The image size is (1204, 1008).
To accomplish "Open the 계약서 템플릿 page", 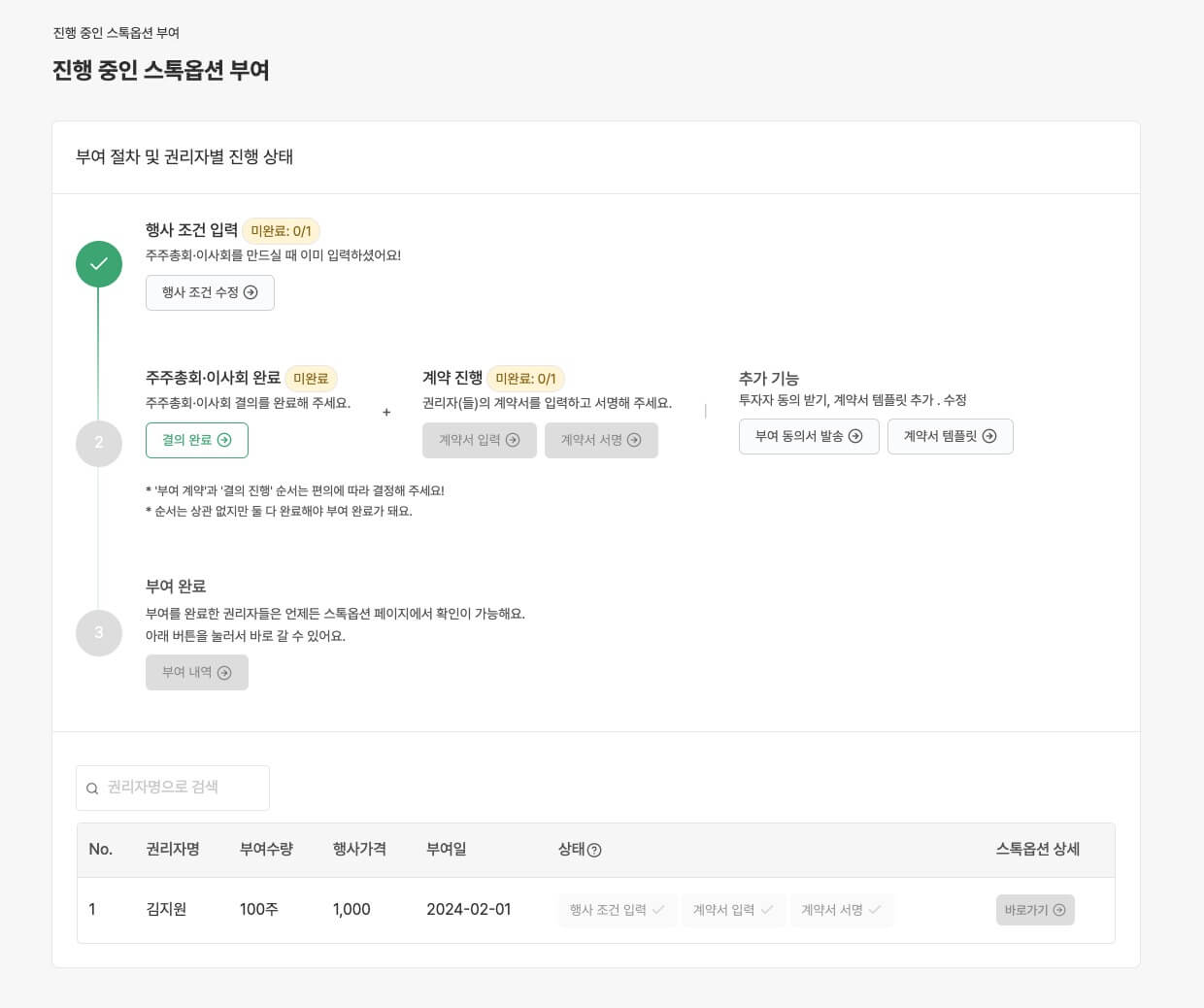I will point(950,436).
